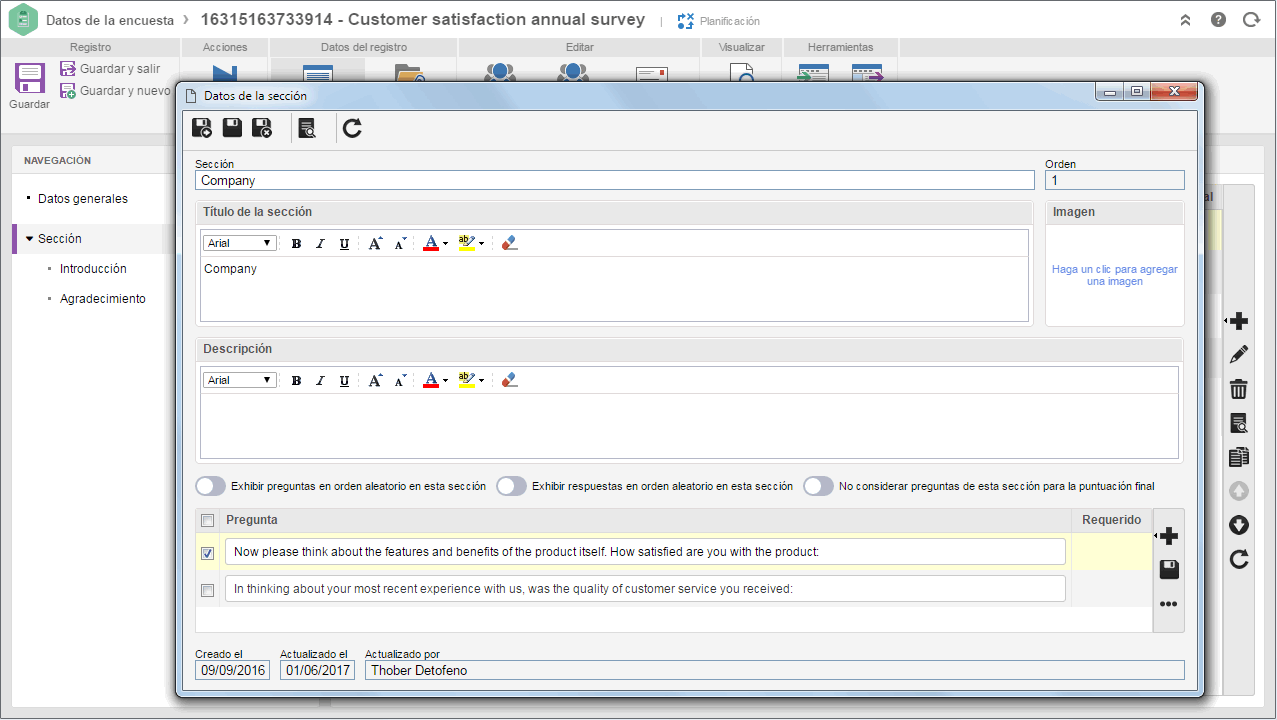
Task: Select Datos generales in navigation
Action: point(83,199)
